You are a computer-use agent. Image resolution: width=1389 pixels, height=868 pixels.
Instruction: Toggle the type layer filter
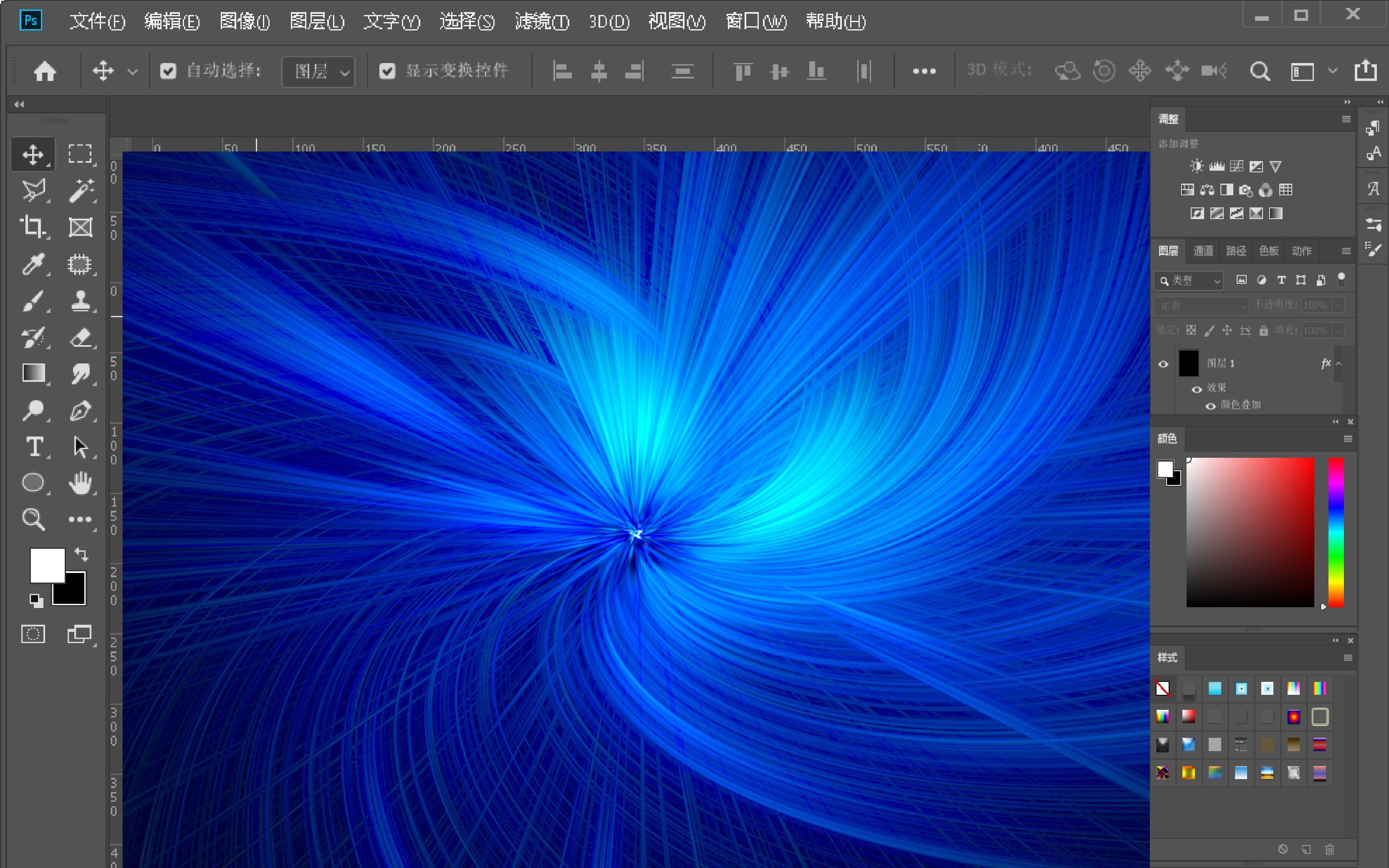point(1281,280)
